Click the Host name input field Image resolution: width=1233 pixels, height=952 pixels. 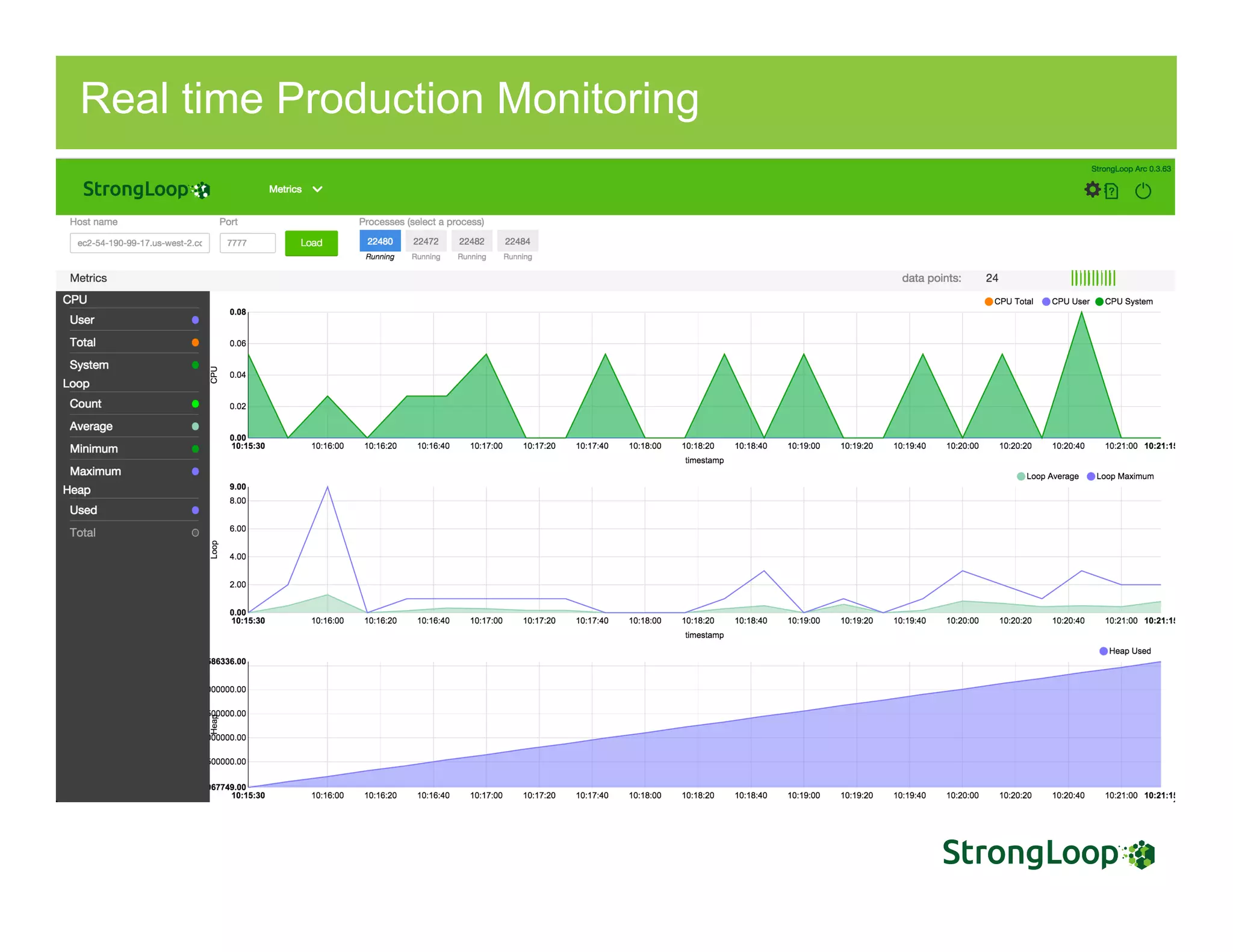click(x=140, y=243)
